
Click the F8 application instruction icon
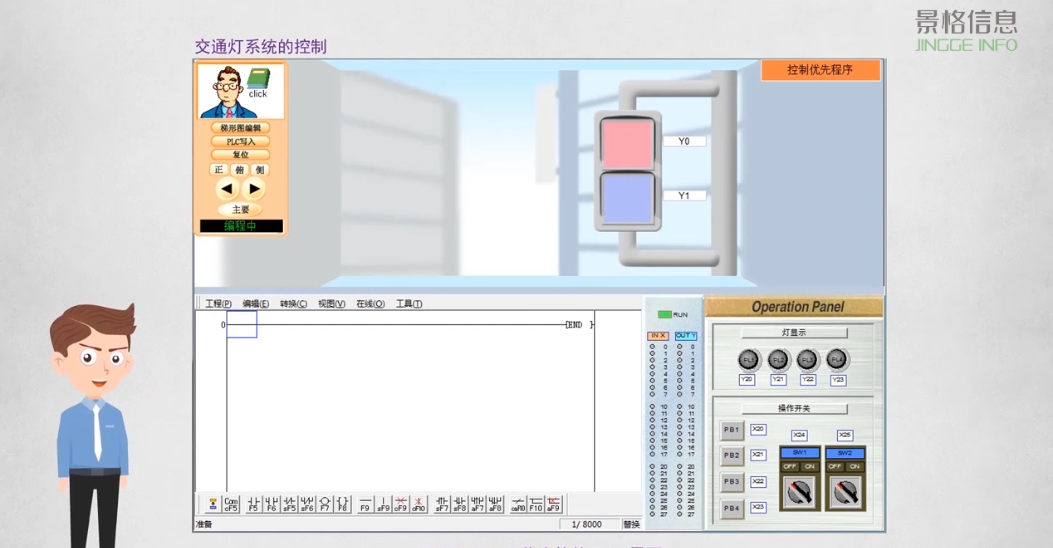click(342, 504)
